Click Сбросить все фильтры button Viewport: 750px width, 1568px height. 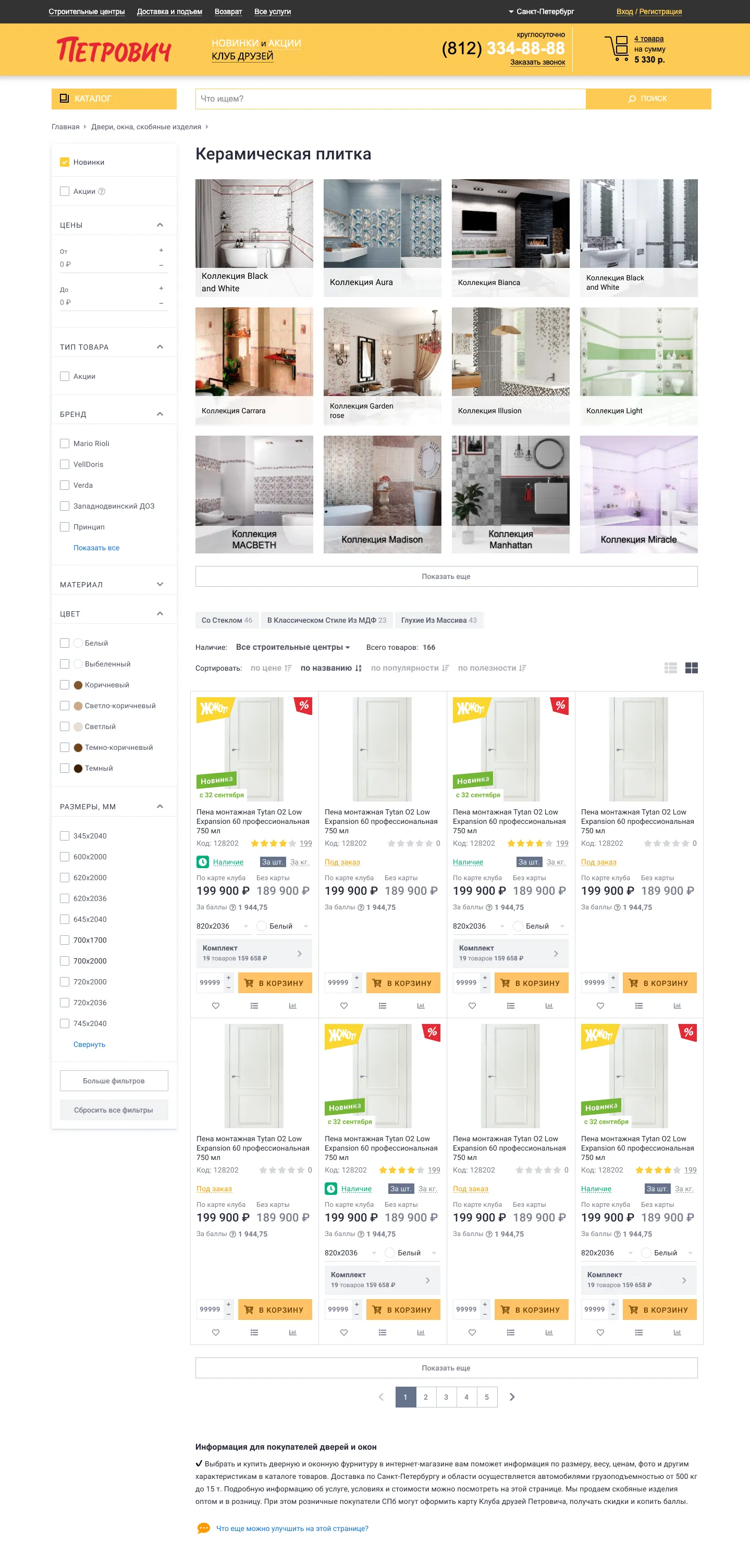114,1109
